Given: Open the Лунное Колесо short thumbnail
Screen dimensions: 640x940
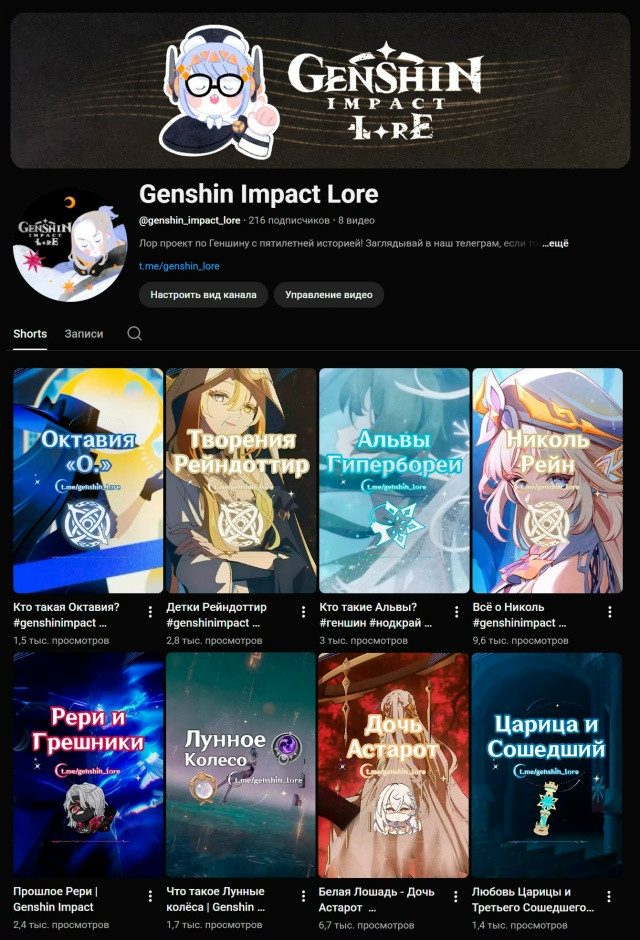Looking at the screenshot, I should pos(241,765).
